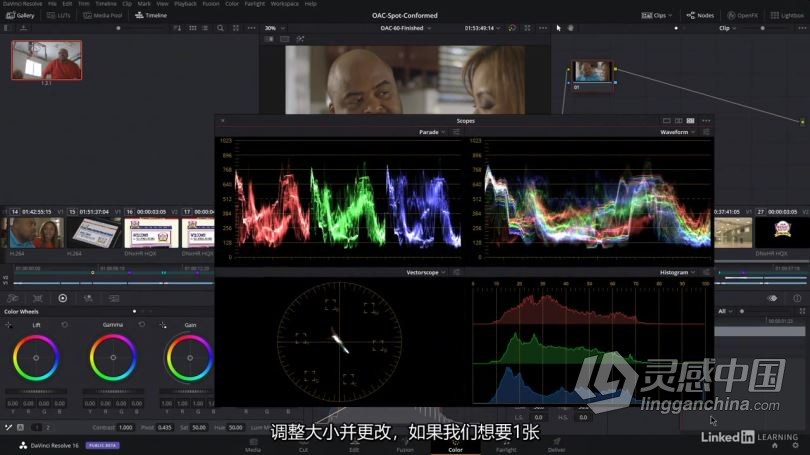
Task: Select the node editor pointer tool
Action: [558, 28]
